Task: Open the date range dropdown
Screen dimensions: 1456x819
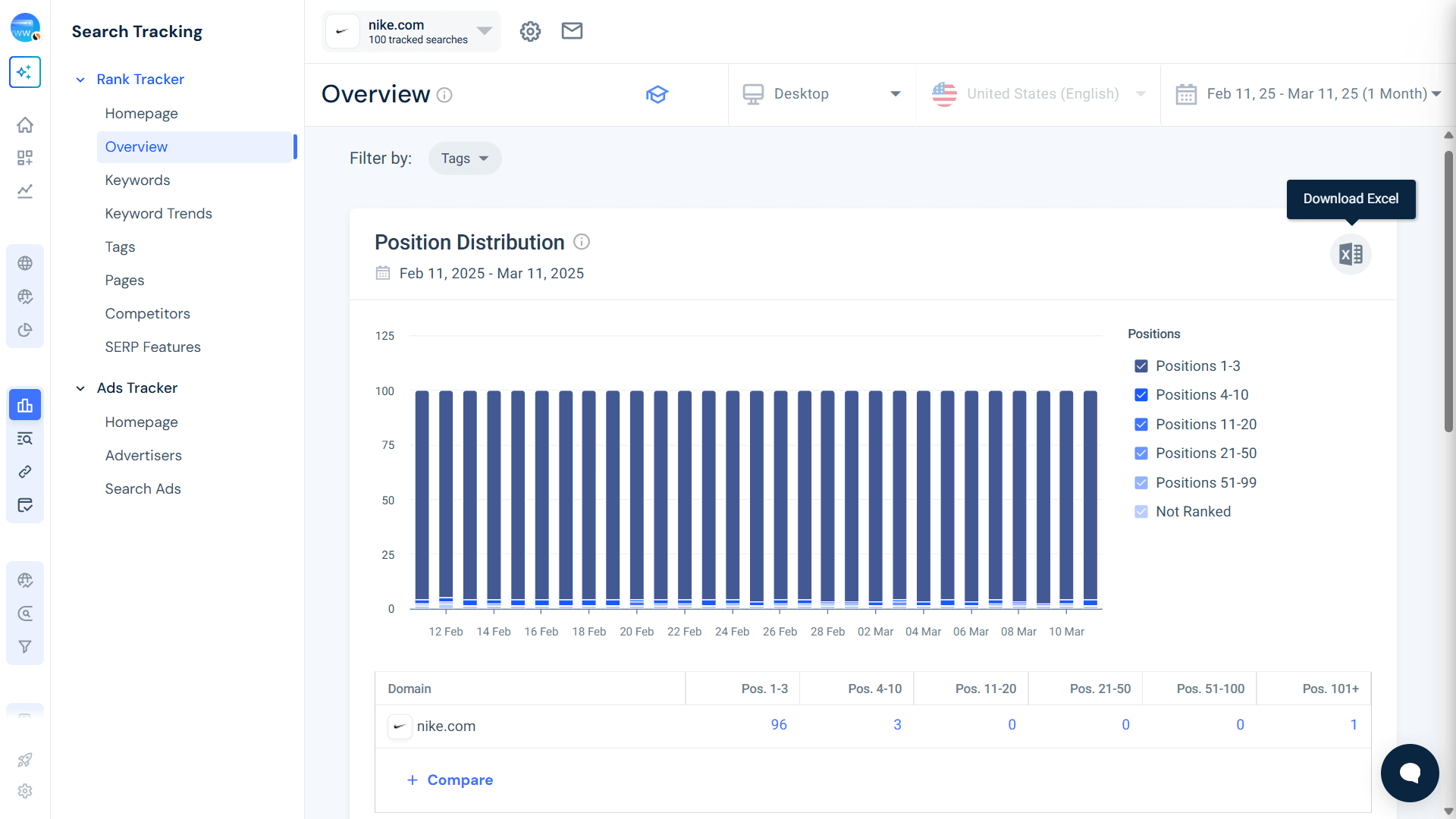Action: pos(1308,94)
